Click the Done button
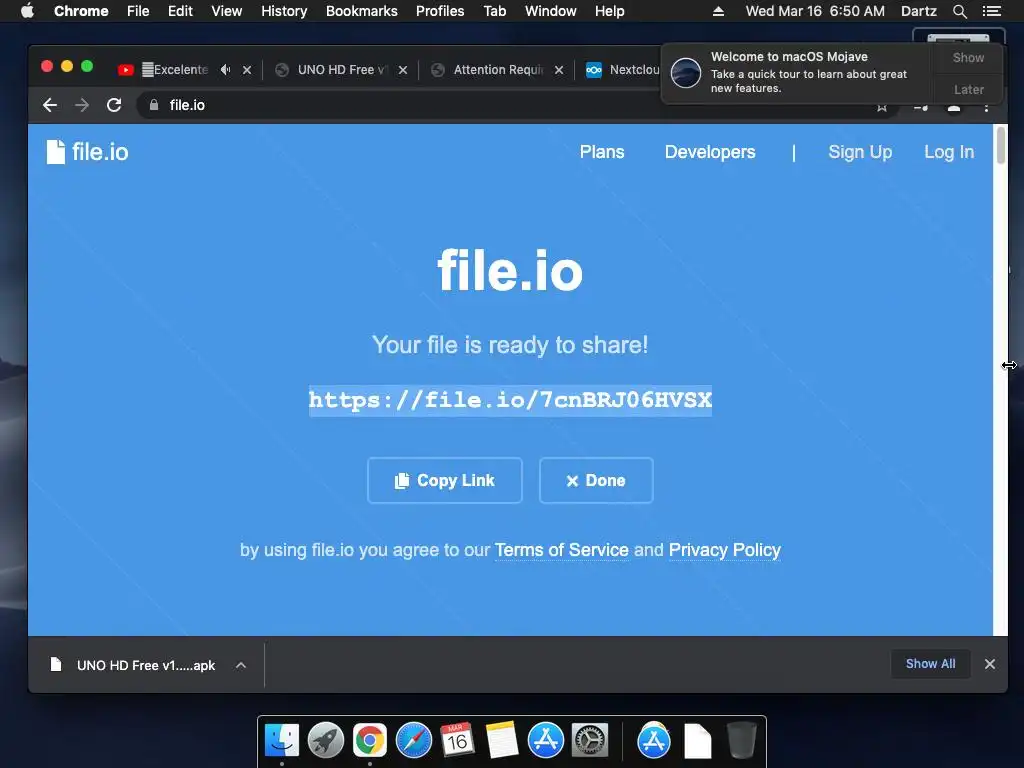This screenshot has height=768, width=1024. 596,481
